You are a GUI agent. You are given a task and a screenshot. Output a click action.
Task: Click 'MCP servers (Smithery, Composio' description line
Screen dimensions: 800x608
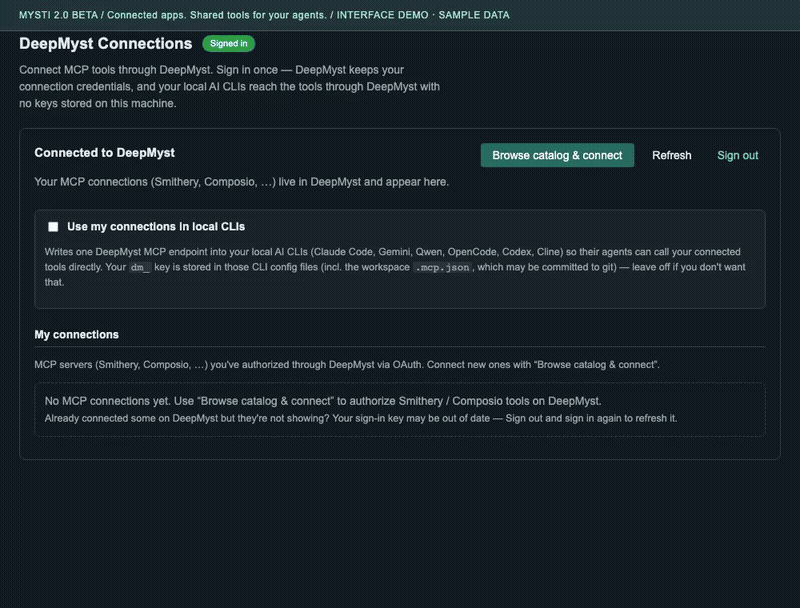[347, 364]
